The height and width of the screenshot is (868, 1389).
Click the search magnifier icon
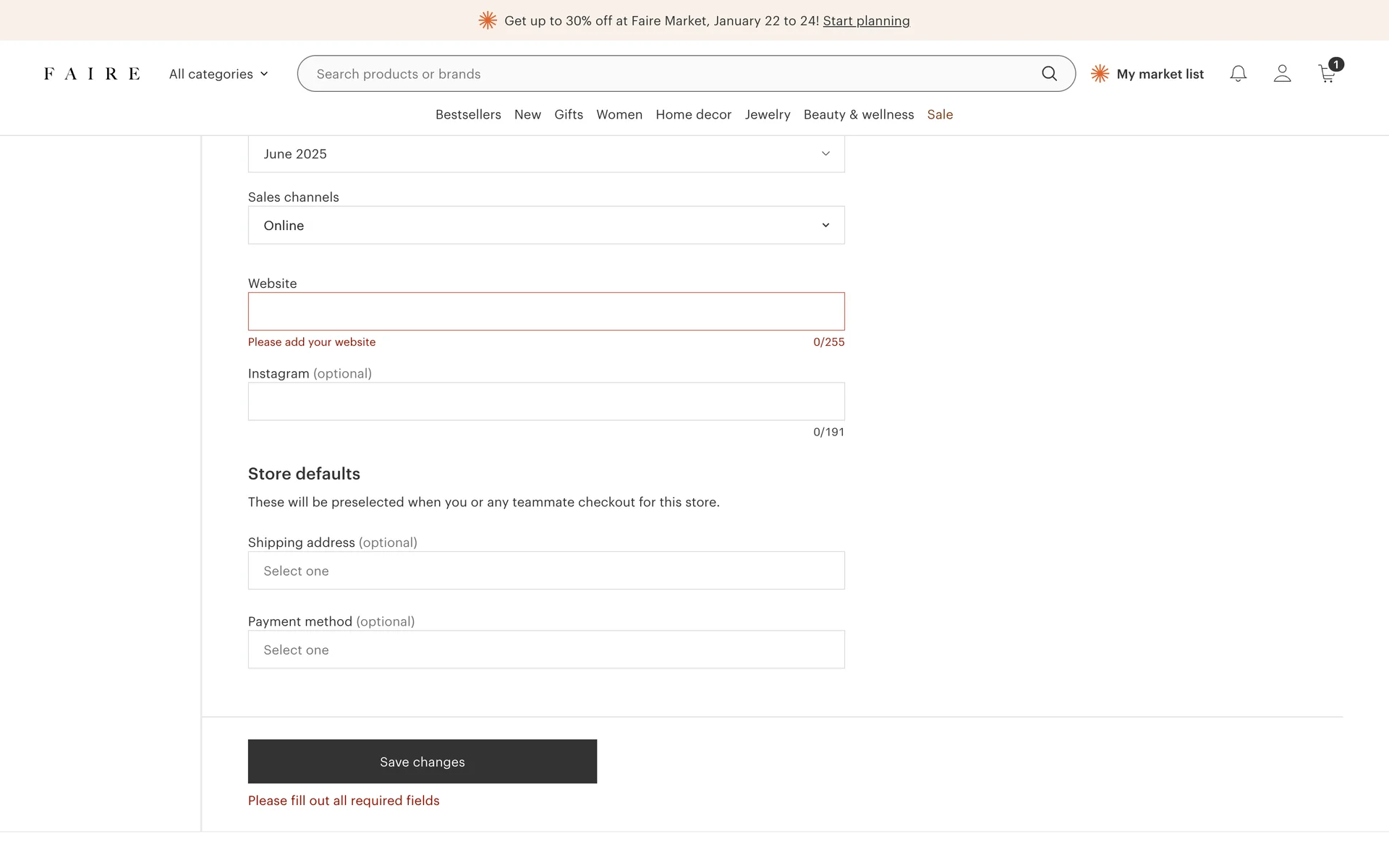coord(1049,74)
